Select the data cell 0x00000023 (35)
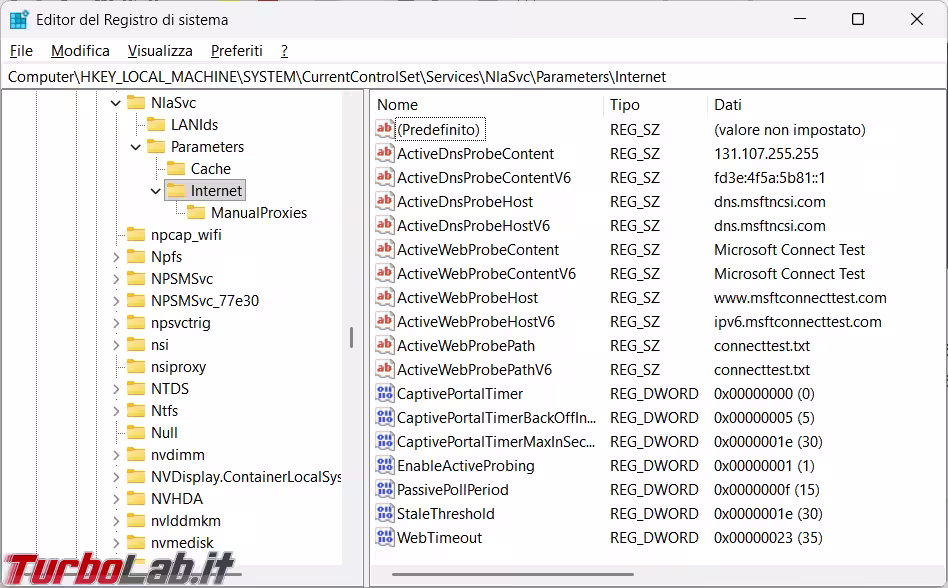The height and width of the screenshot is (588, 948). pos(767,537)
